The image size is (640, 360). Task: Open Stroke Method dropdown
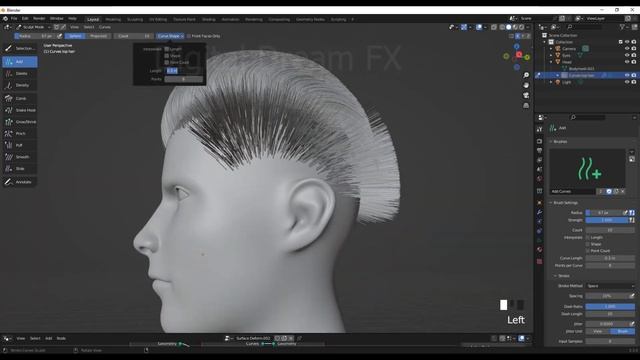610,286
